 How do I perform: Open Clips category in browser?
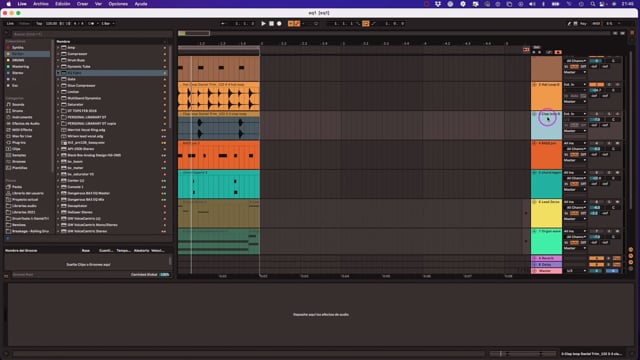[x=16, y=149]
